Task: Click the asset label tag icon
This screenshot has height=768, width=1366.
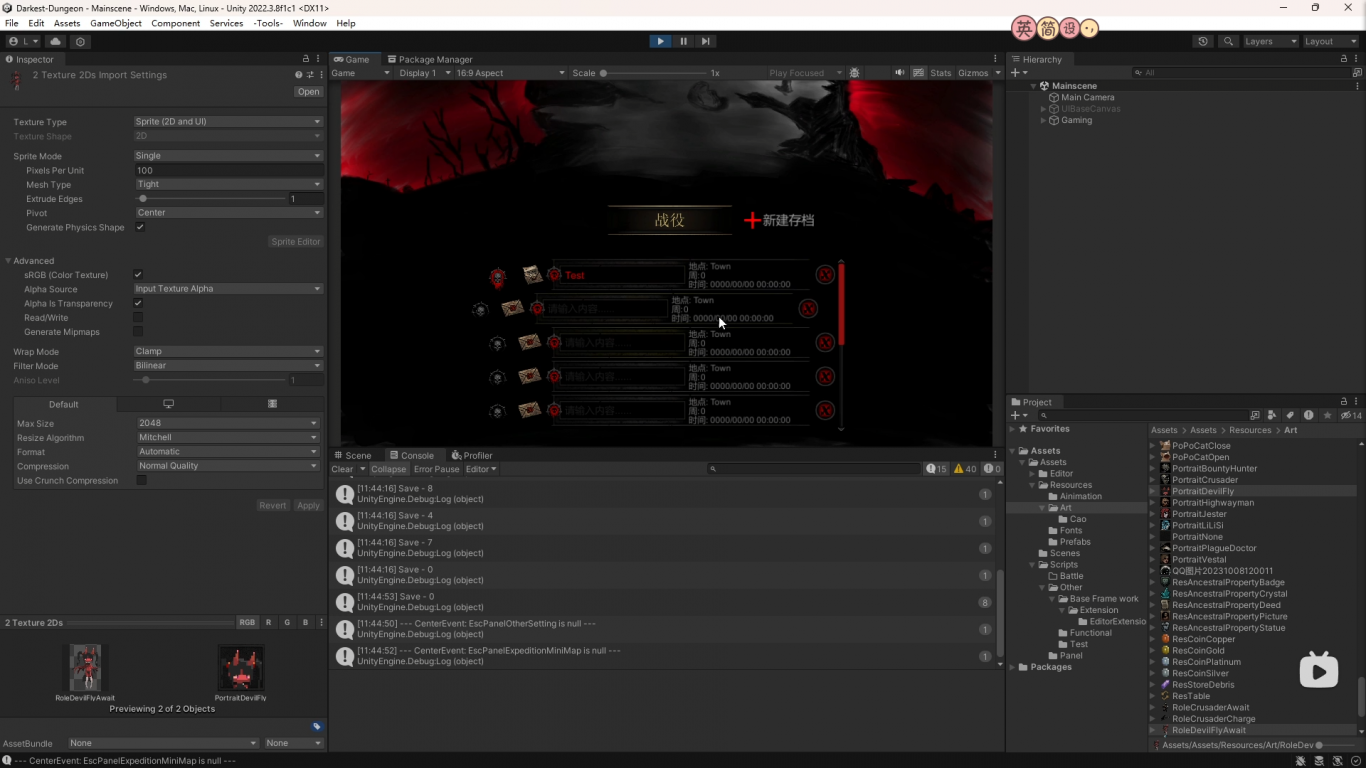Action: tap(317, 727)
